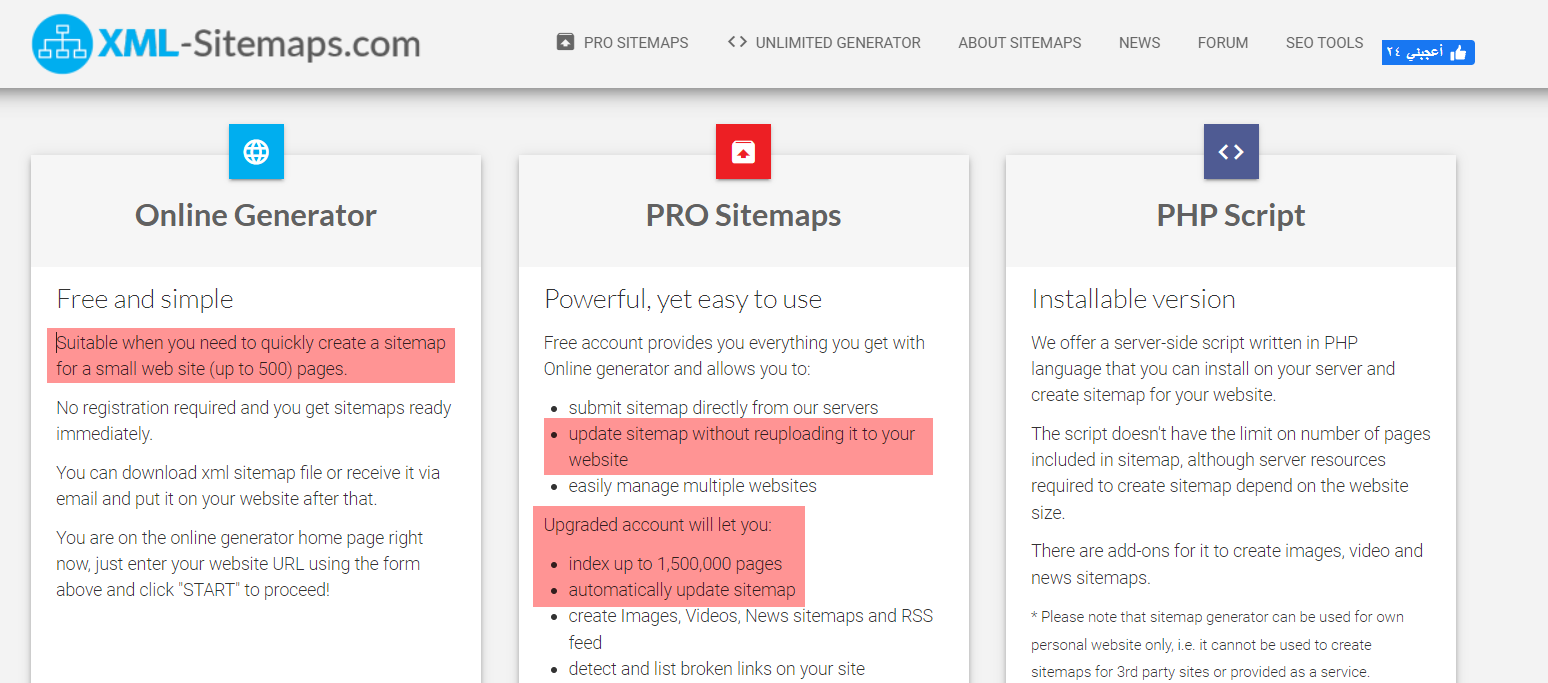Open the PRO SITEMAPS menu item
1548x683 pixels.
tap(636, 43)
